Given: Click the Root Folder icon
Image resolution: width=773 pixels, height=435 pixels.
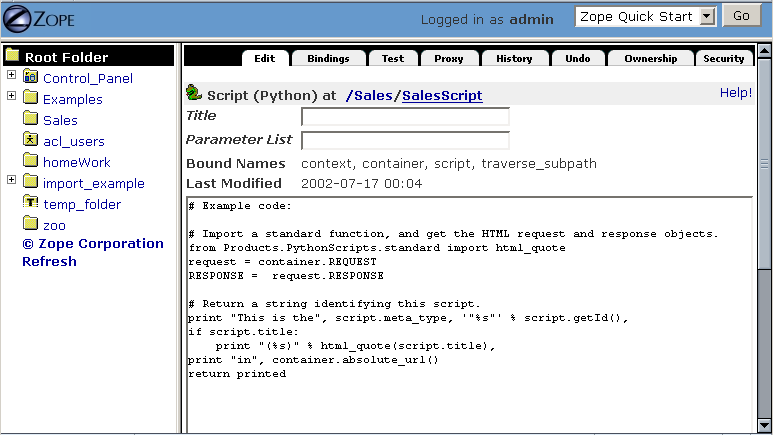Looking at the screenshot, I should (12, 56).
